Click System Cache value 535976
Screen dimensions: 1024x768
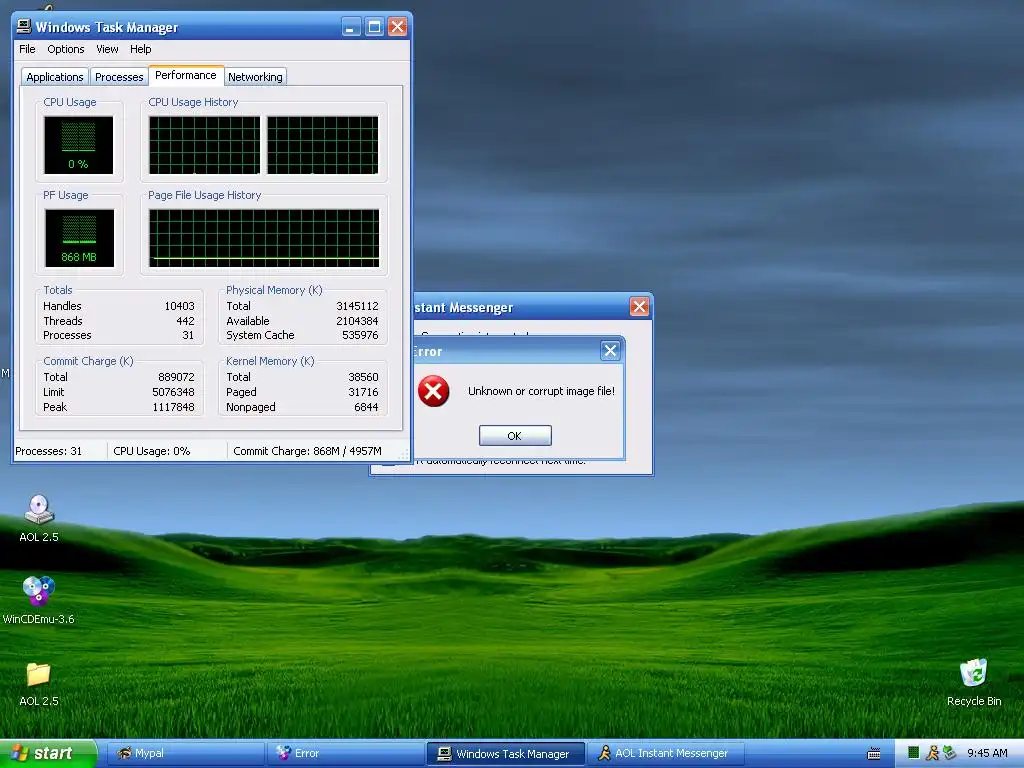(x=360, y=335)
